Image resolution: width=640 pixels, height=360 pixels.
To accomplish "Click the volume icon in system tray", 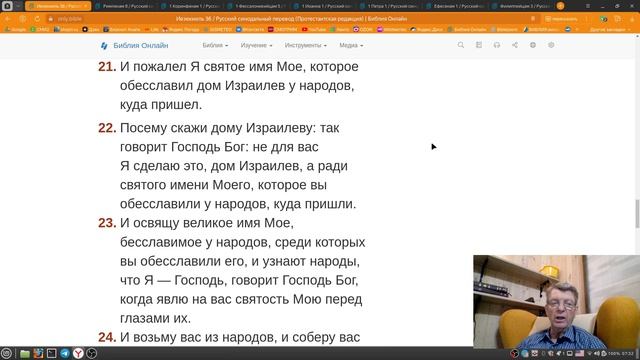I will pyautogui.click(x=597, y=353).
